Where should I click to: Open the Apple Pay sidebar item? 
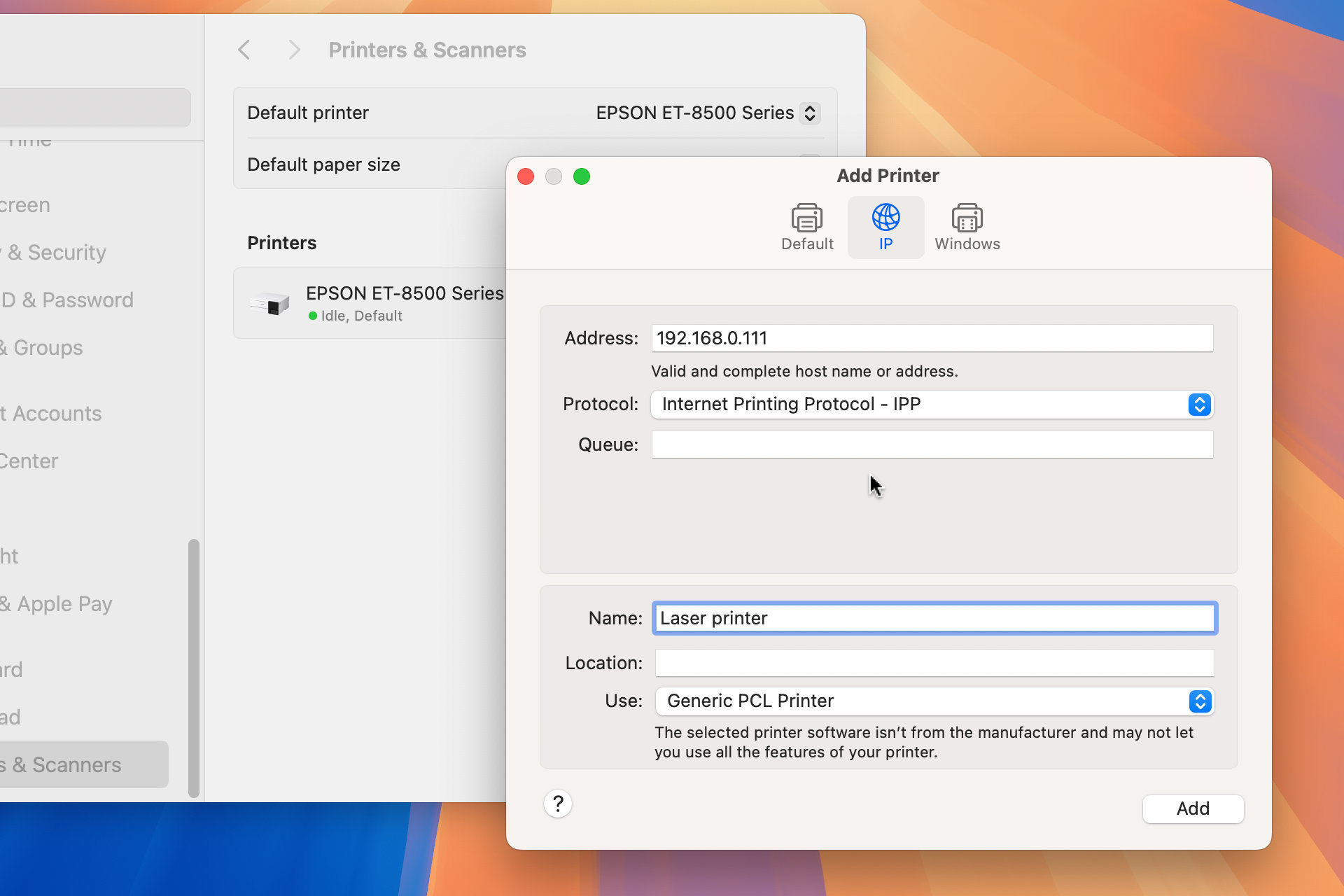pos(56,603)
